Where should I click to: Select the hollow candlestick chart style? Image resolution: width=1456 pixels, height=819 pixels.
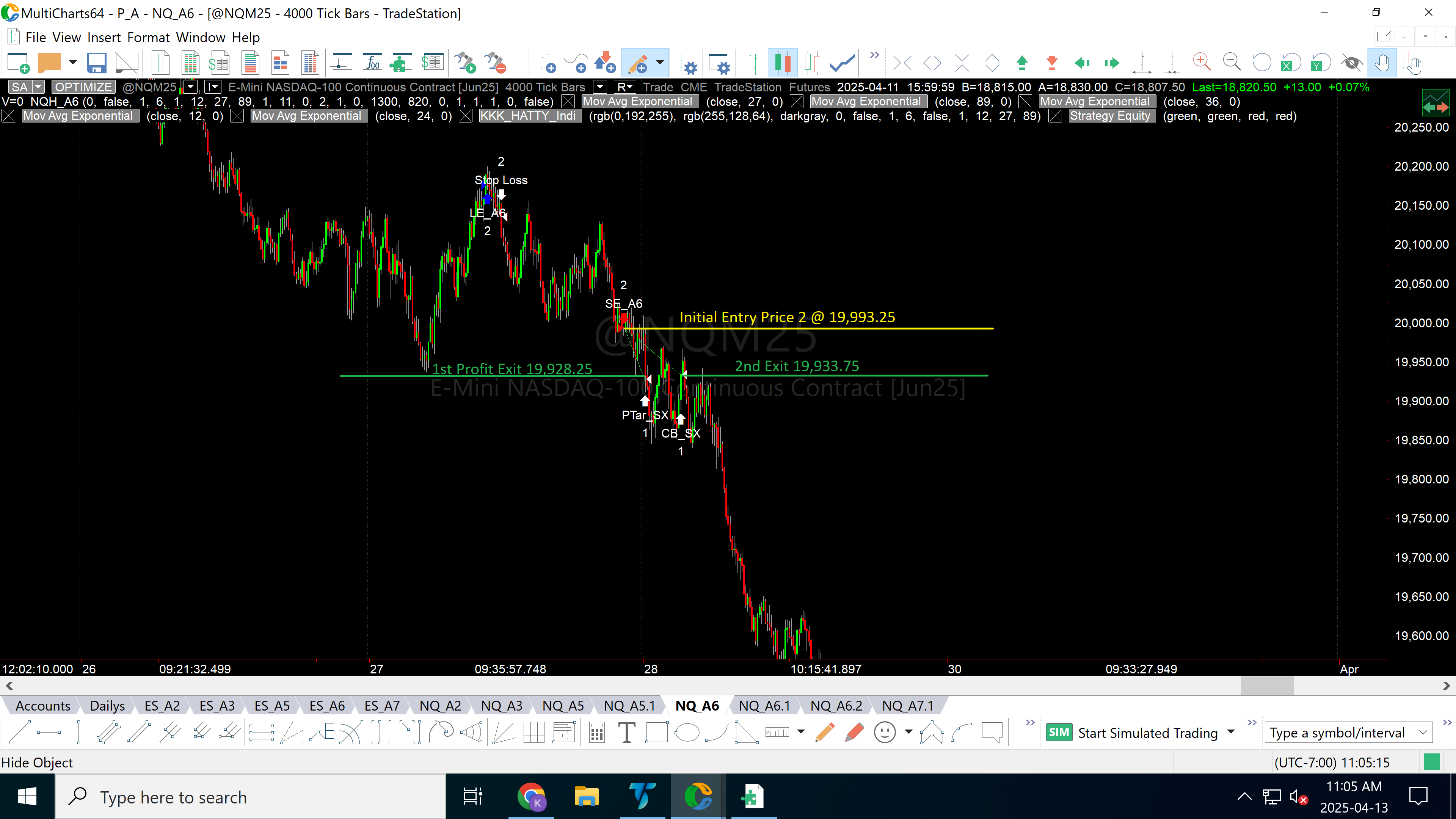[812, 63]
